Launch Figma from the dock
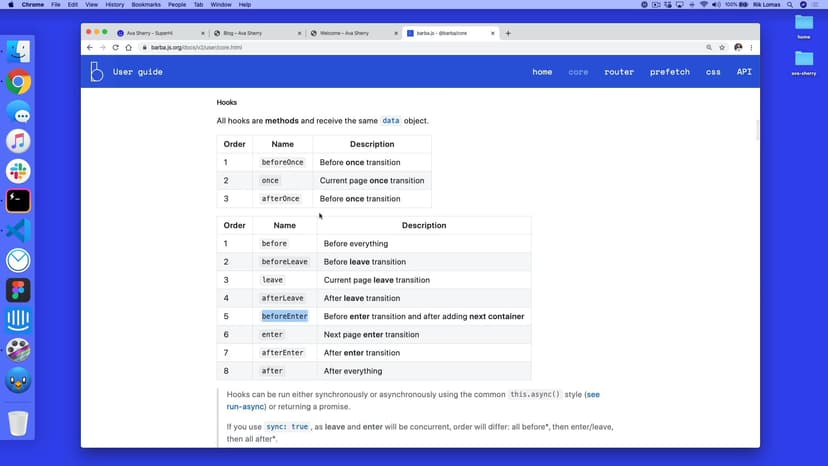The image size is (828, 466). pos(18,290)
